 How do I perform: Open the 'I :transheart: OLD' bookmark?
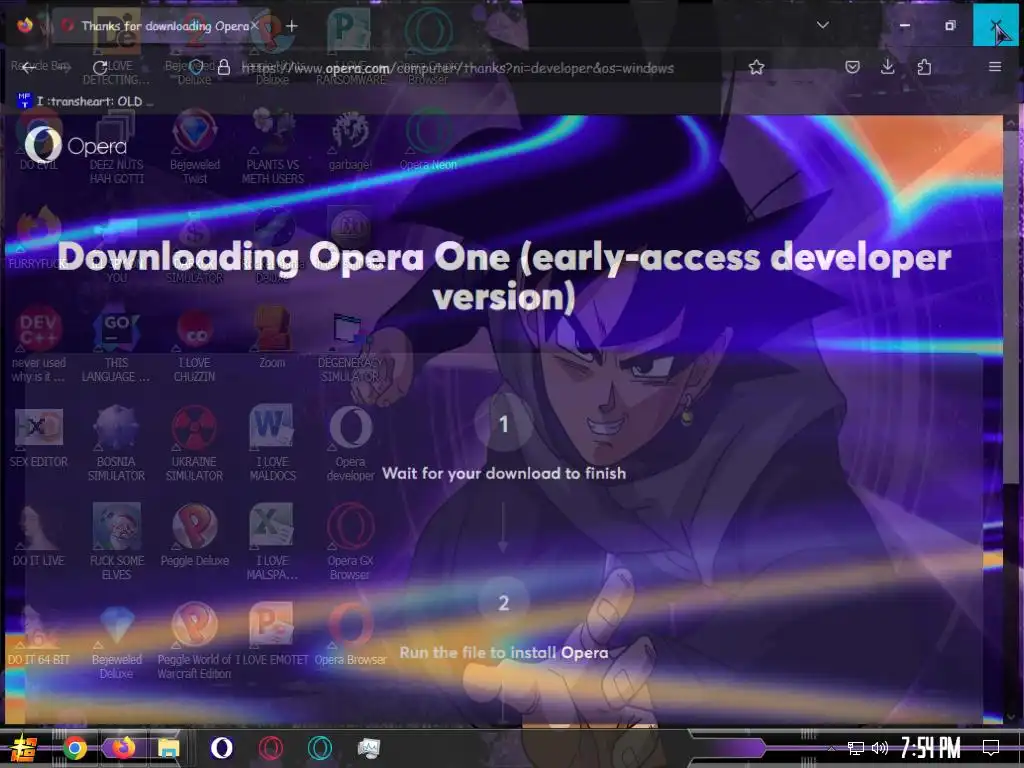point(85,101)
